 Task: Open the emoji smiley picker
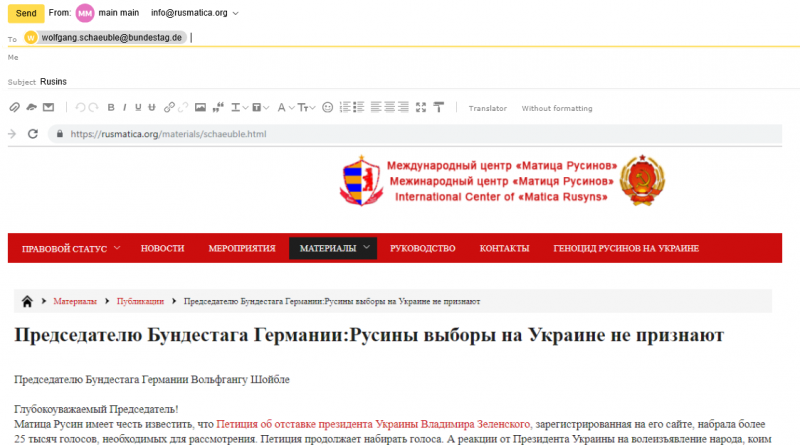click(x=328, y=107)
